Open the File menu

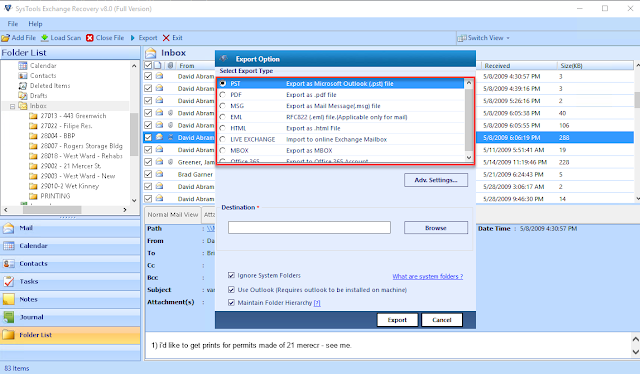[x=13, y=24]
